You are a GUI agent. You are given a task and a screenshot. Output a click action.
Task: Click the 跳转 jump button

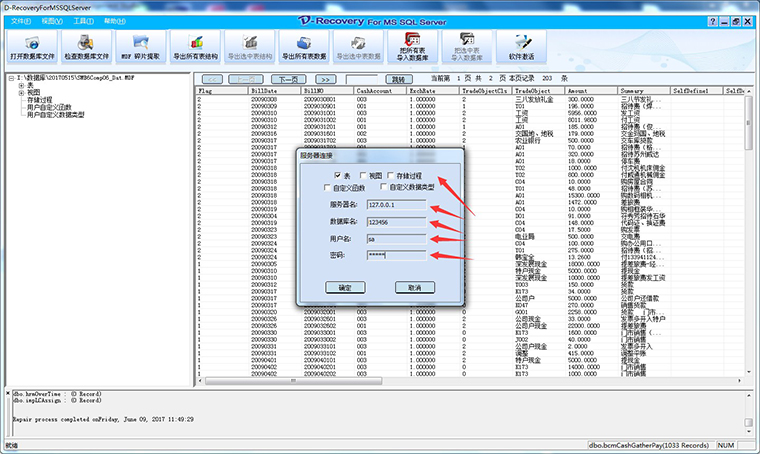click(399, 79)
